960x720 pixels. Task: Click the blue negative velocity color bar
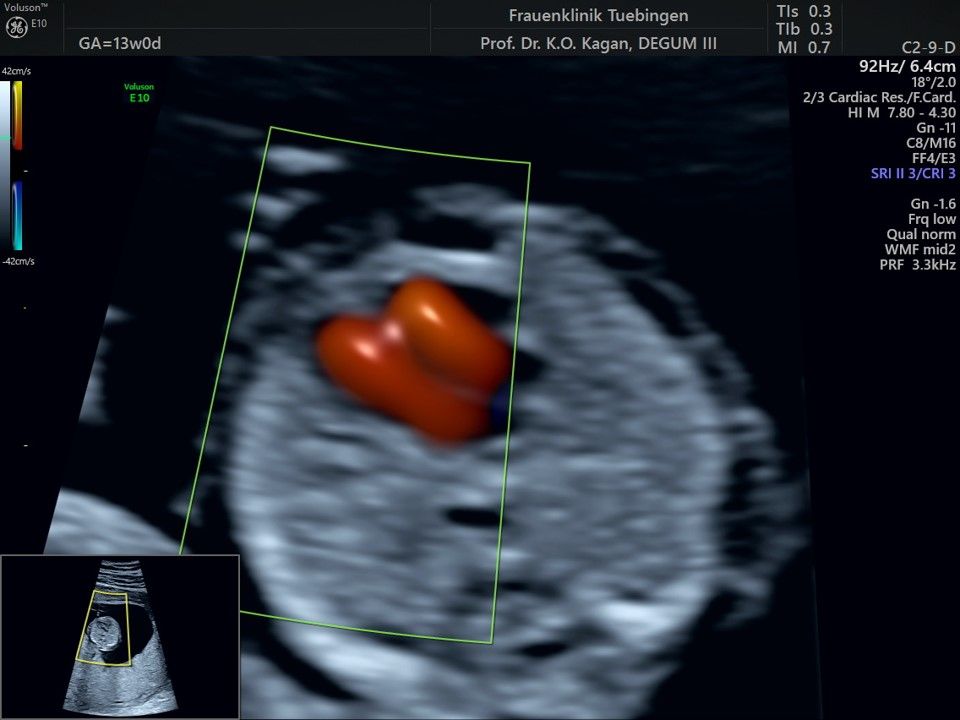[x=17, y=215]
